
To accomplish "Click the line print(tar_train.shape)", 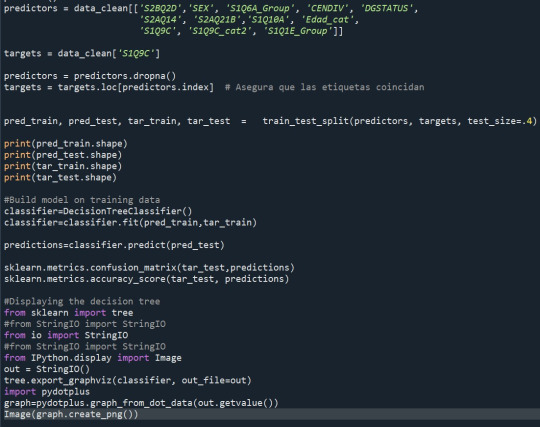I will 63,166.
